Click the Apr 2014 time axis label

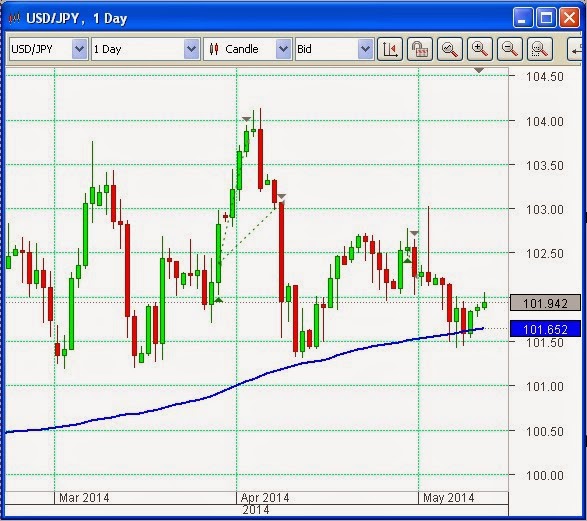pyautogui.click(x=265, y=498)
